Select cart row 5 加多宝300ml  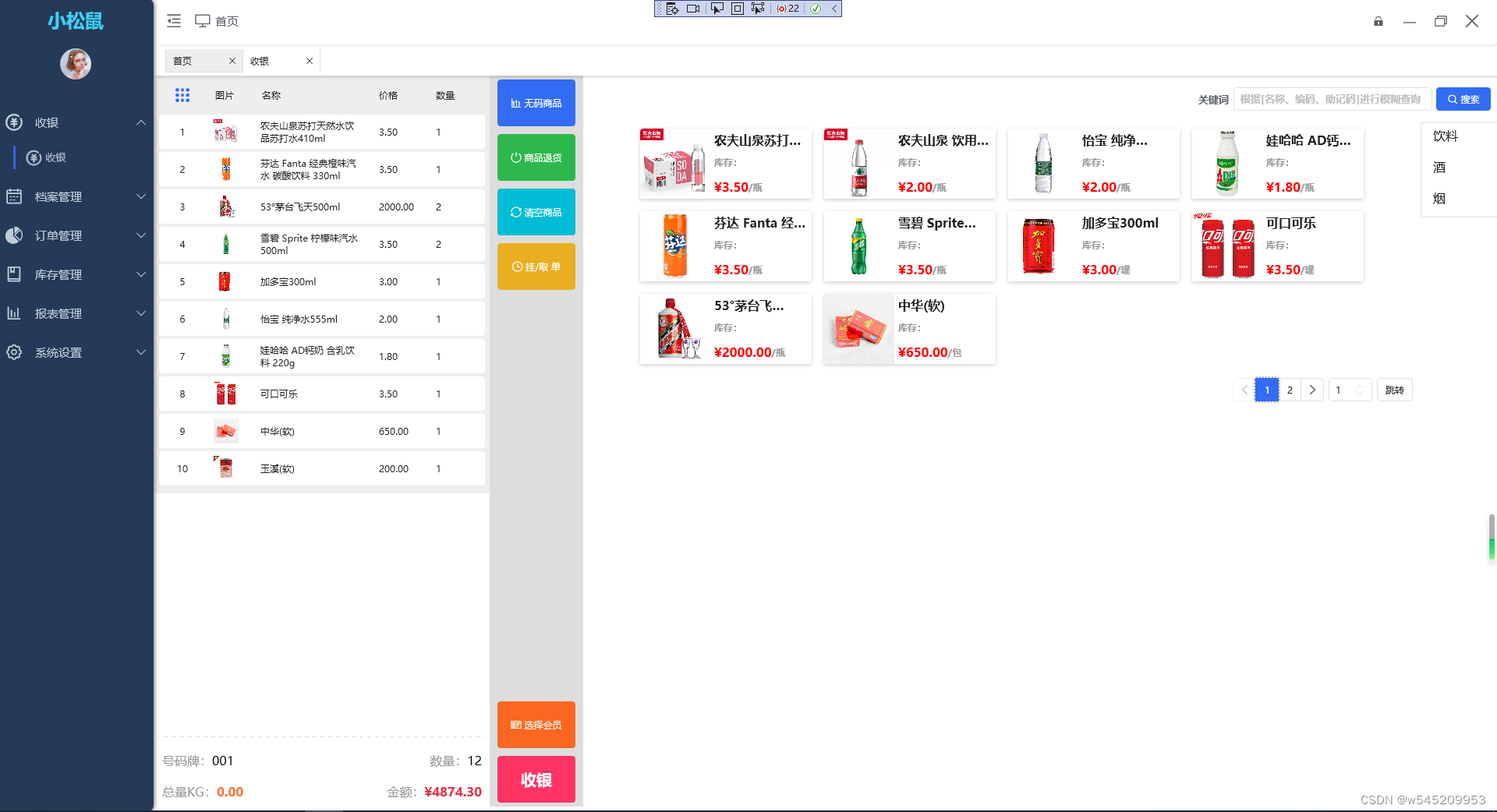[322, 282]
